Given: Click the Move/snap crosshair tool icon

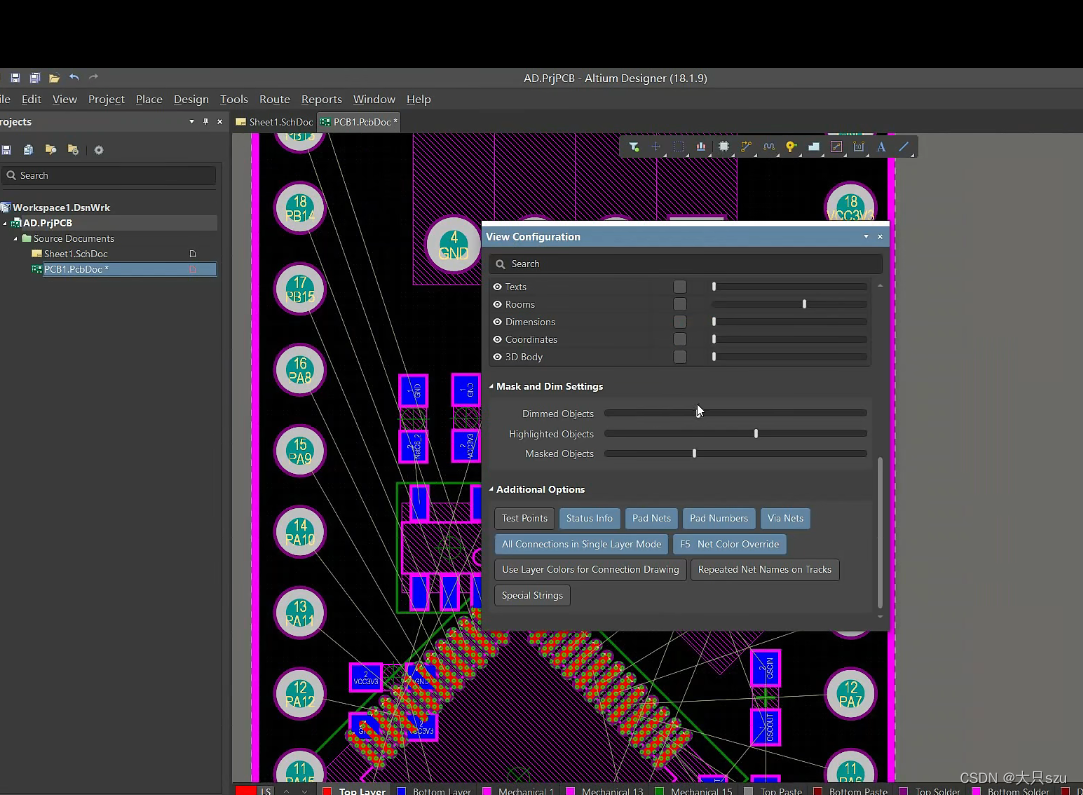Looking at the screenshot, I should point(655,146).
